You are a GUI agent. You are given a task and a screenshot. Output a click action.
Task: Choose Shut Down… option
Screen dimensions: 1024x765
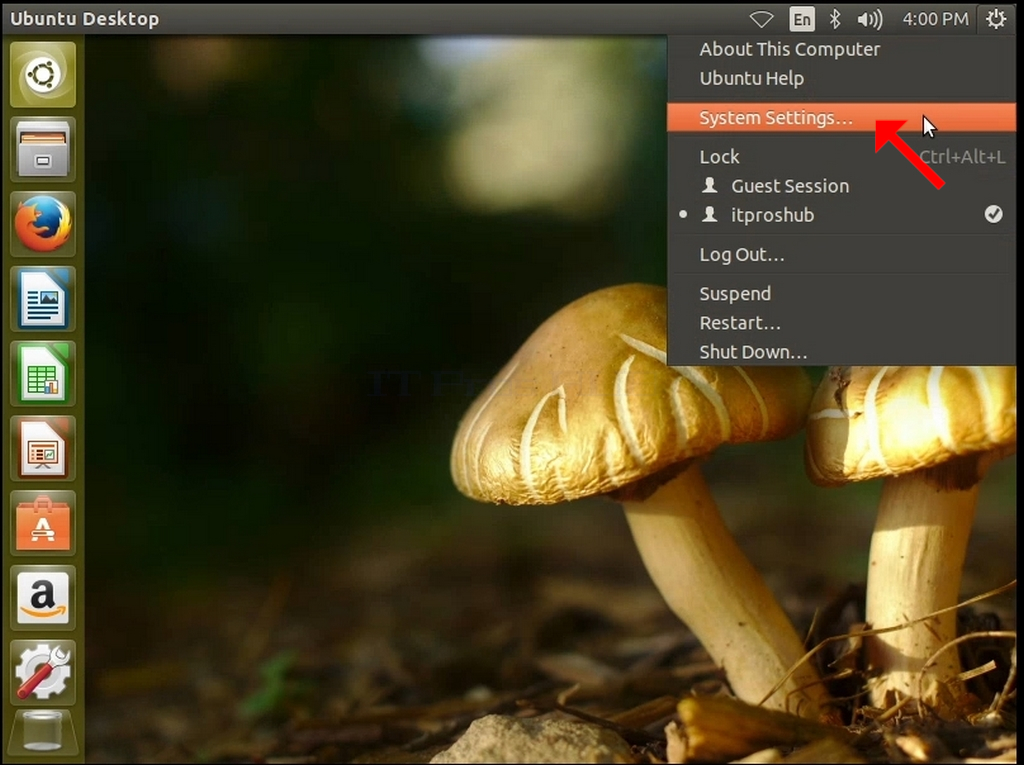pos(841,351)
